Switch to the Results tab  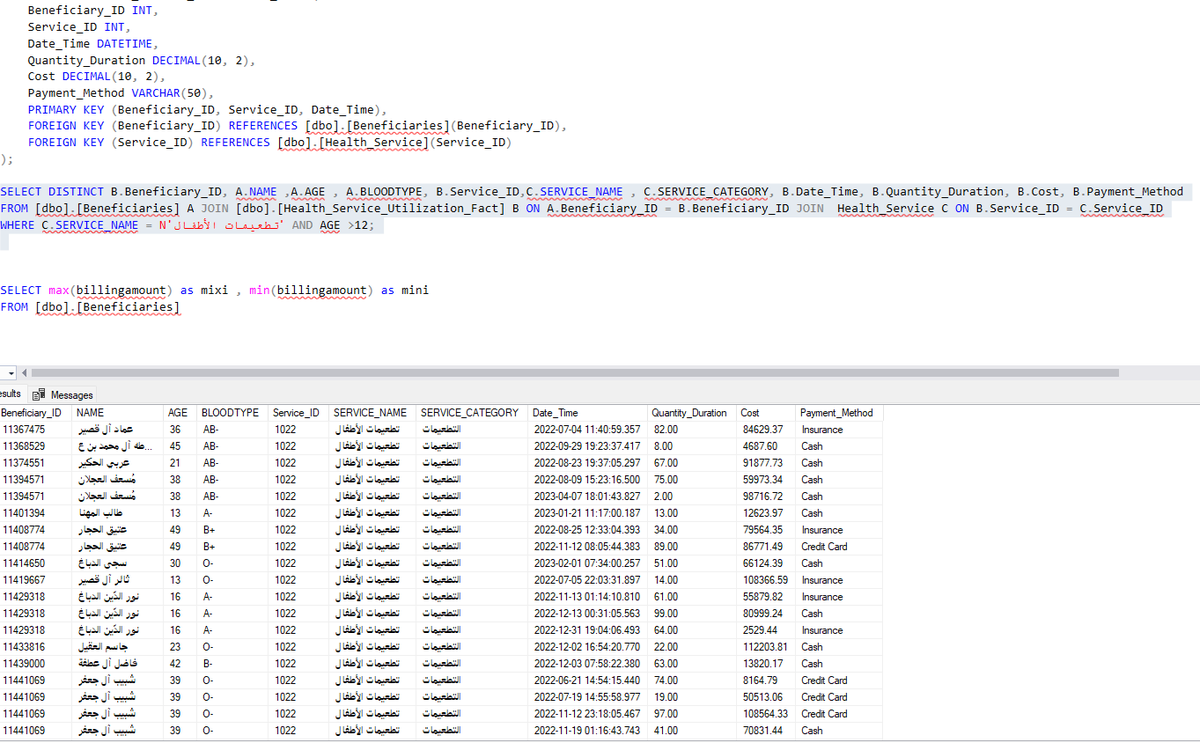click(x=11, y=395)
